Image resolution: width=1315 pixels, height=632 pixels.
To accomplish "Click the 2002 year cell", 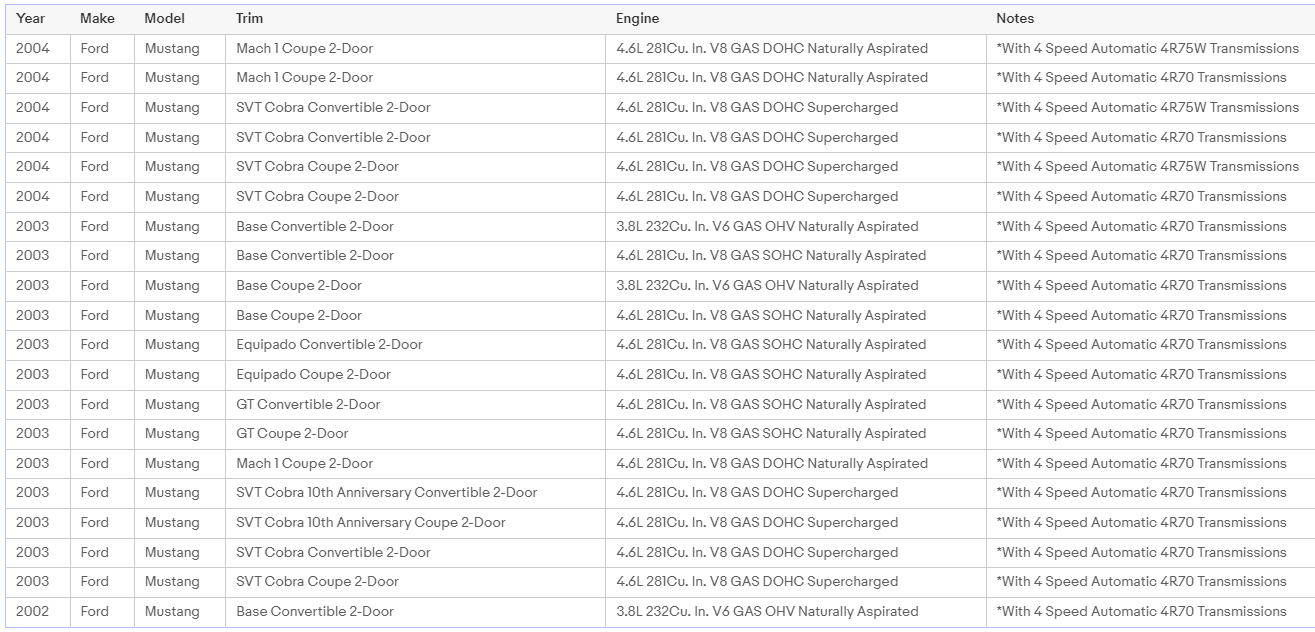I will pos(33,611).
